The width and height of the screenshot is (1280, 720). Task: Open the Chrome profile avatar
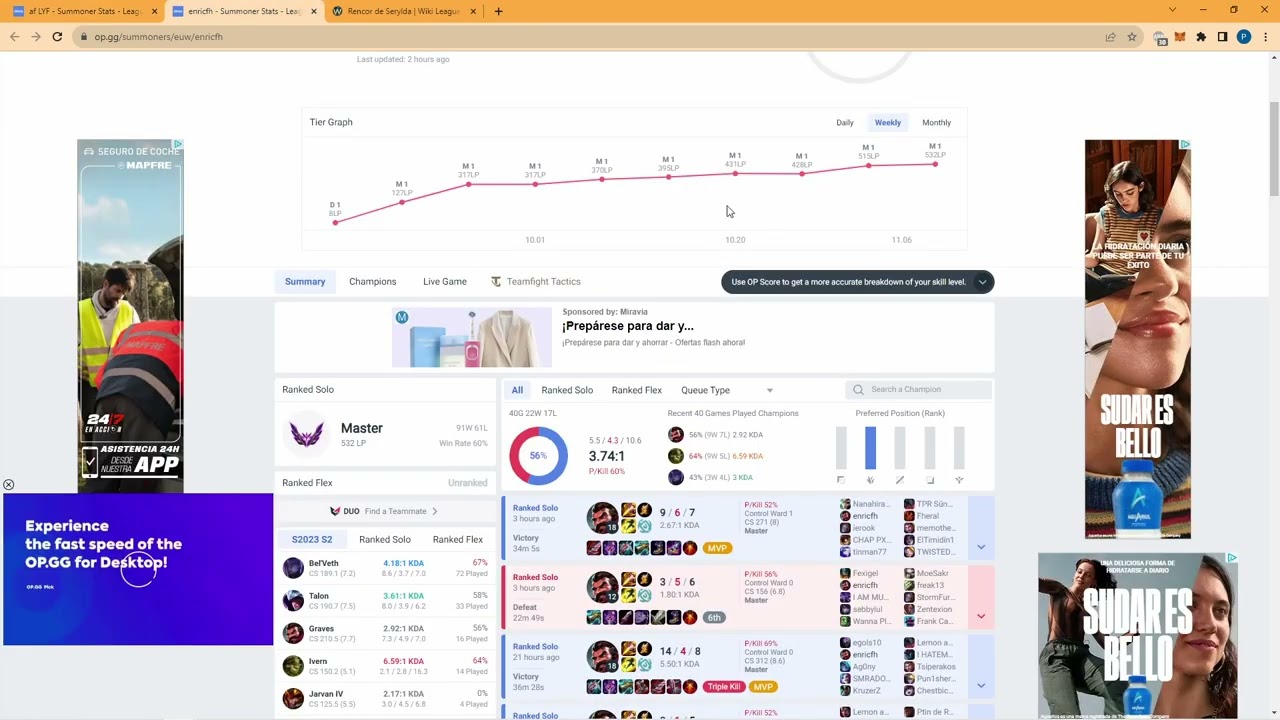click(1244, 37)
